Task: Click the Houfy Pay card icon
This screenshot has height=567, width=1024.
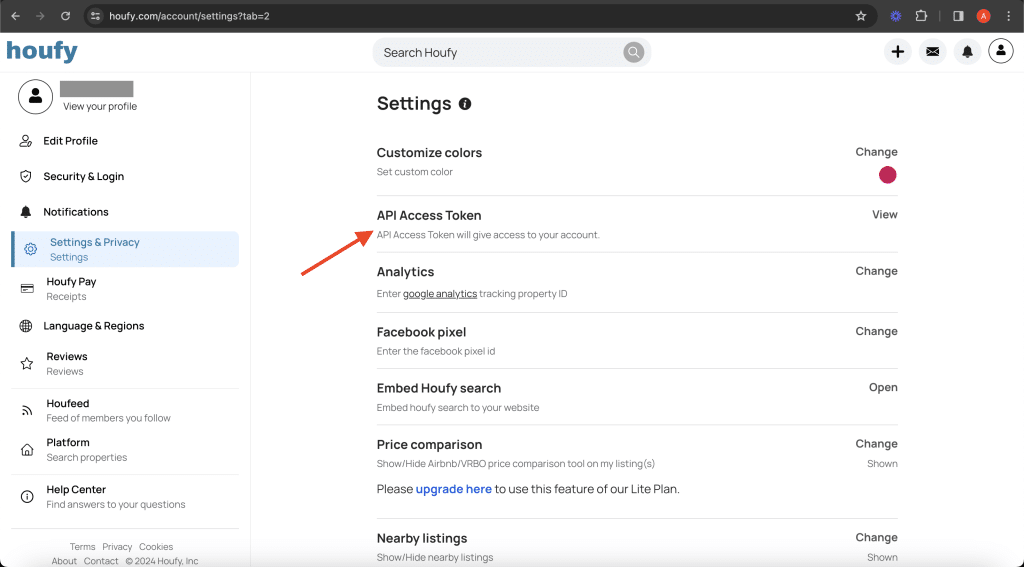Action: [x=27, y=288]
